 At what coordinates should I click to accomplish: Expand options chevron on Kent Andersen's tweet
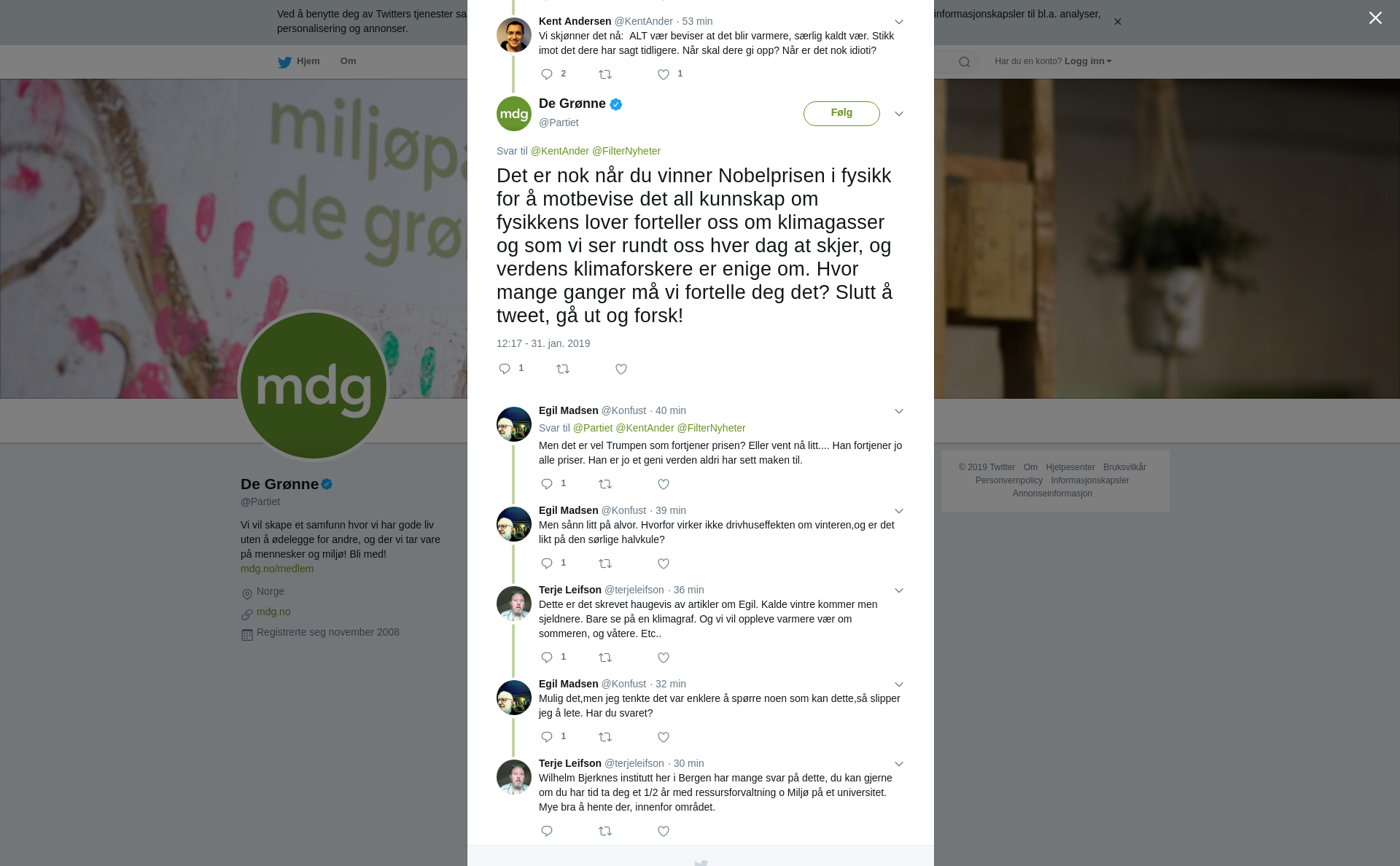899,22
